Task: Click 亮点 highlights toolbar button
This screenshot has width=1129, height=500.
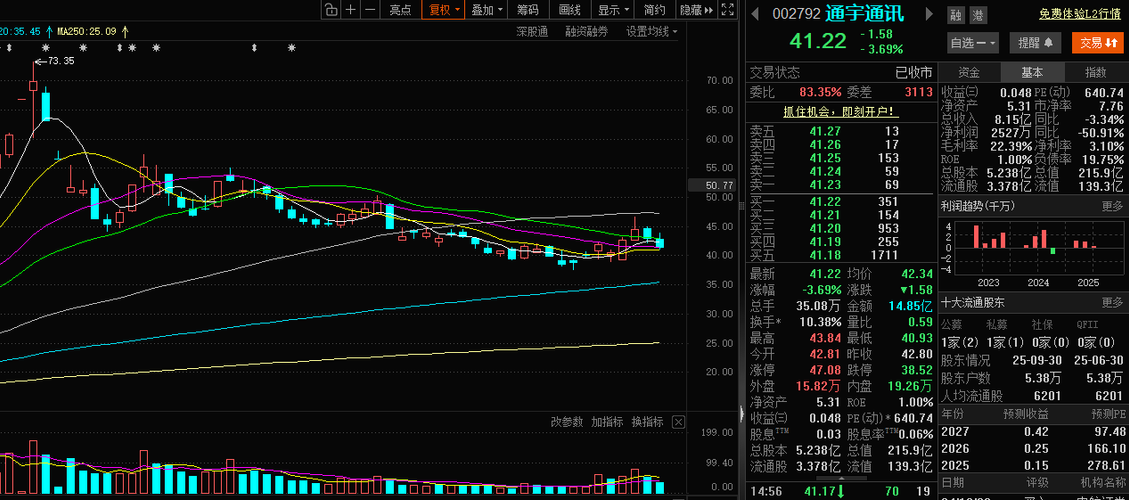Action: [400, 9]
